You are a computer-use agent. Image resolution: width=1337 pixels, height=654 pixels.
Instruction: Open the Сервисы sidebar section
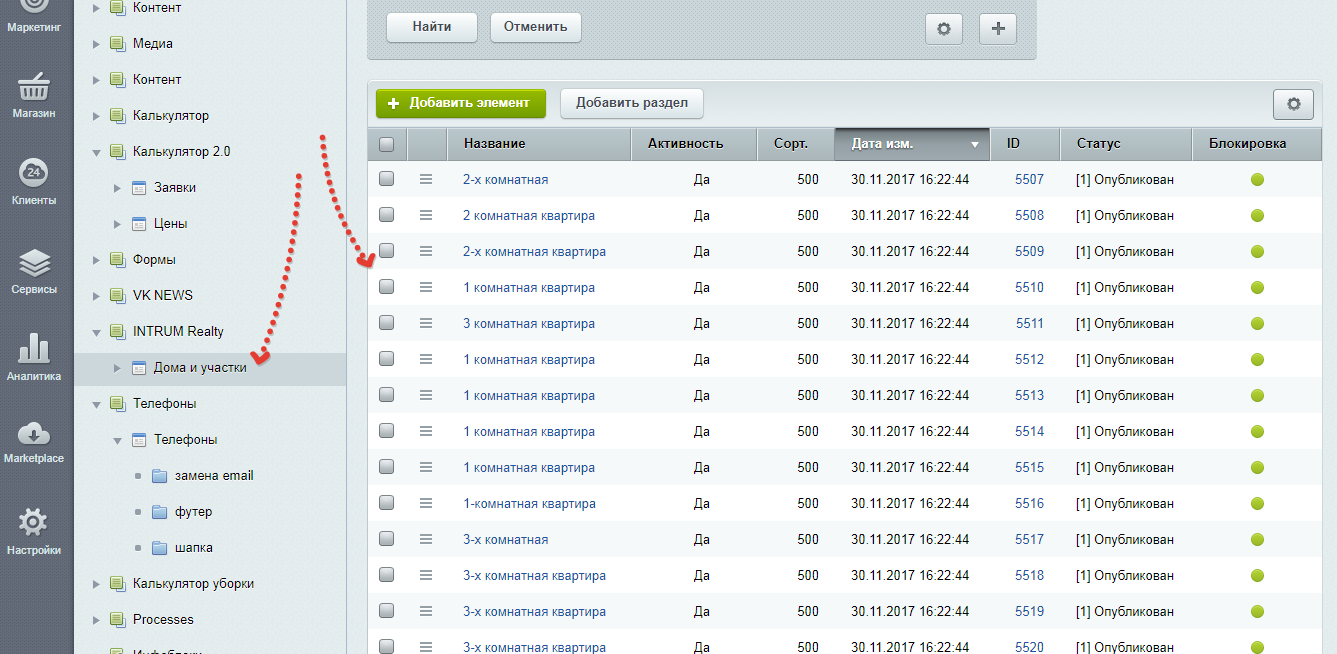tap(34, 270)
